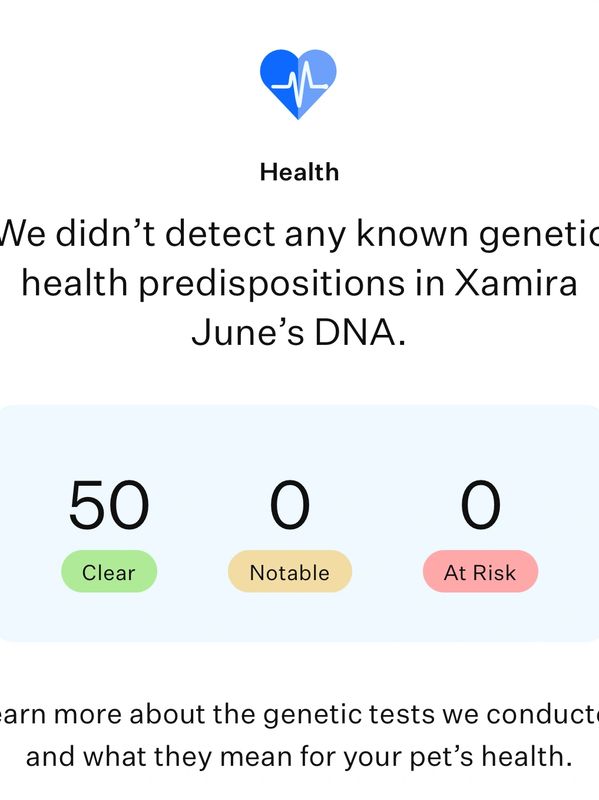Click the red At Risk badge

[x=480, y=571]
